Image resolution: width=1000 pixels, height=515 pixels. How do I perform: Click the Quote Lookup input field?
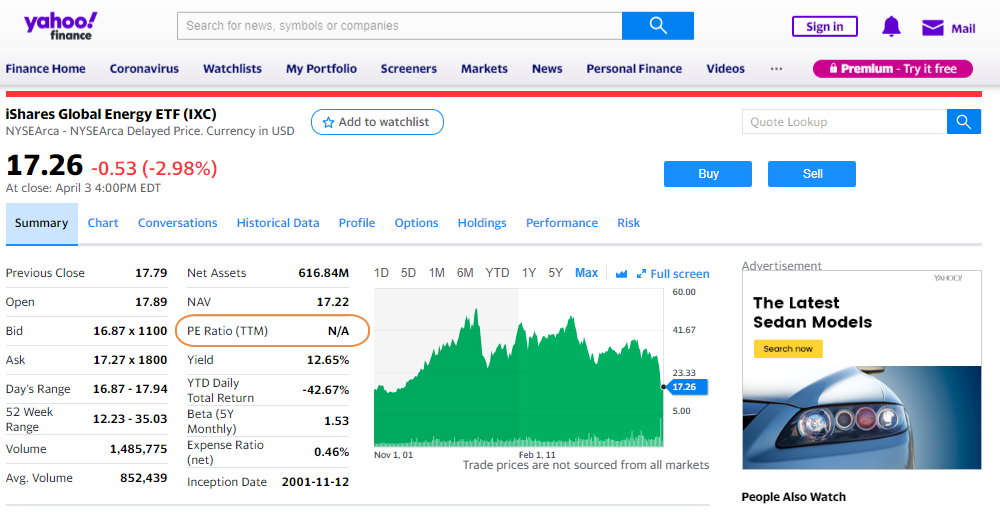tap(844, 122)
